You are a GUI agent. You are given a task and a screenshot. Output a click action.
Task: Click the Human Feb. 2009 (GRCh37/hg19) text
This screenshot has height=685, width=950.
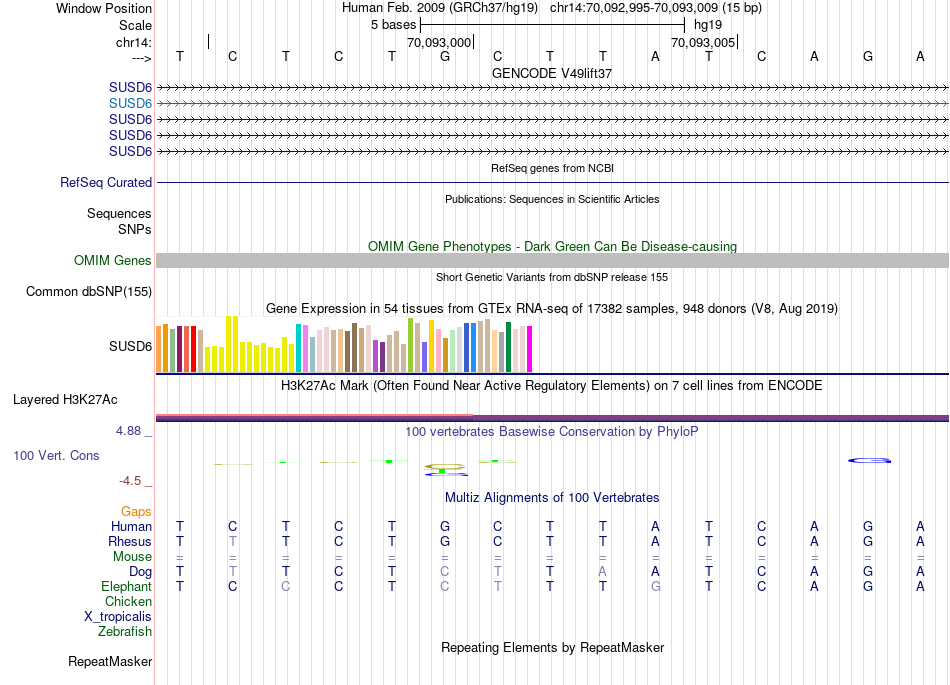(x=440, y=8)
